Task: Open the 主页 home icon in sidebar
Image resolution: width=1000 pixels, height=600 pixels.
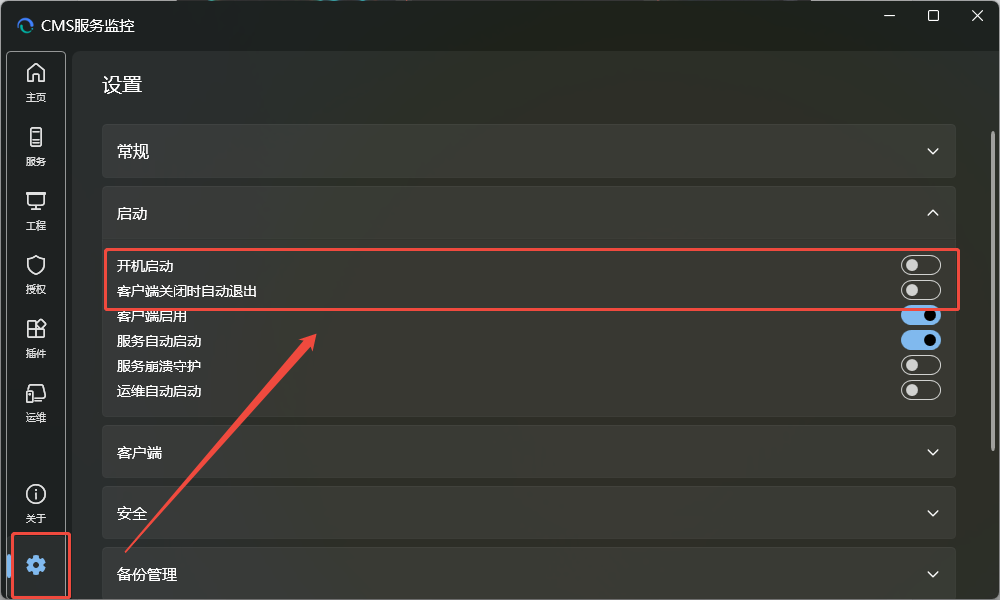Action: [36, 81]
